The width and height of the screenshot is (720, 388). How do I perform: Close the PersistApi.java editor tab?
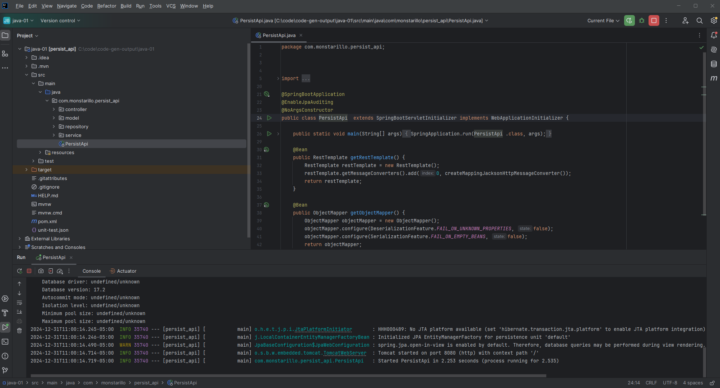tap(301, 35)
